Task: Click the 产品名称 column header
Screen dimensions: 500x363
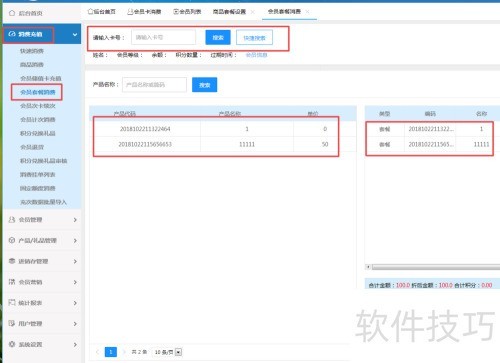Action: 230,114
